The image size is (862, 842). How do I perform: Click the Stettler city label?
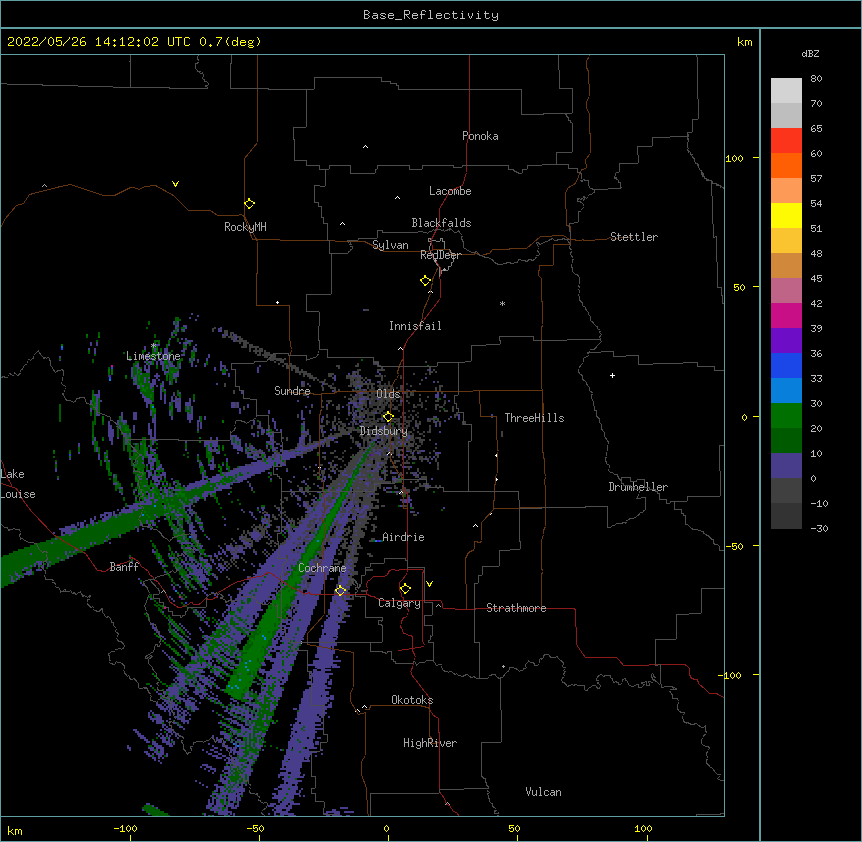click(634, 237)
